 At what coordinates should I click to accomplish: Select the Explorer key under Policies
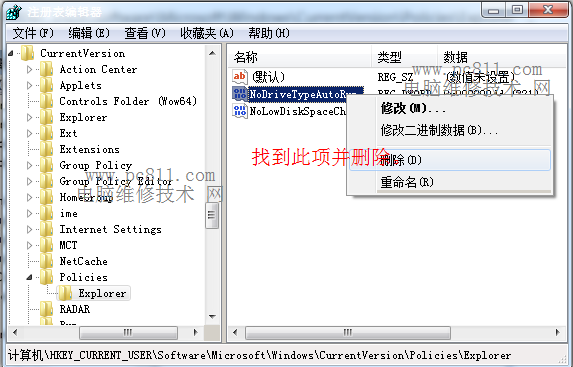(x=102, y=294)
